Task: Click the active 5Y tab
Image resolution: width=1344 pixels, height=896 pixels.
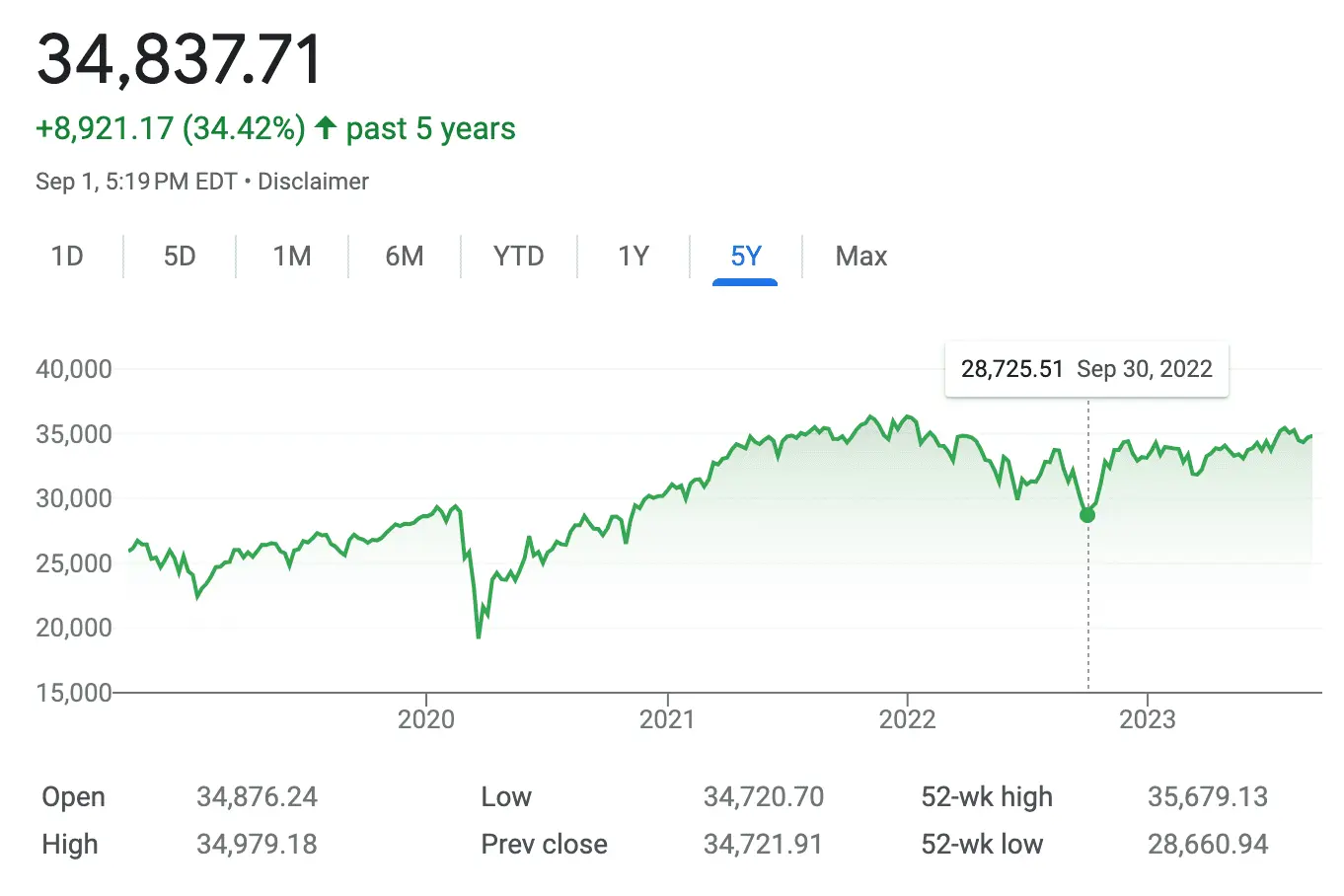Action: pos(746,257)
